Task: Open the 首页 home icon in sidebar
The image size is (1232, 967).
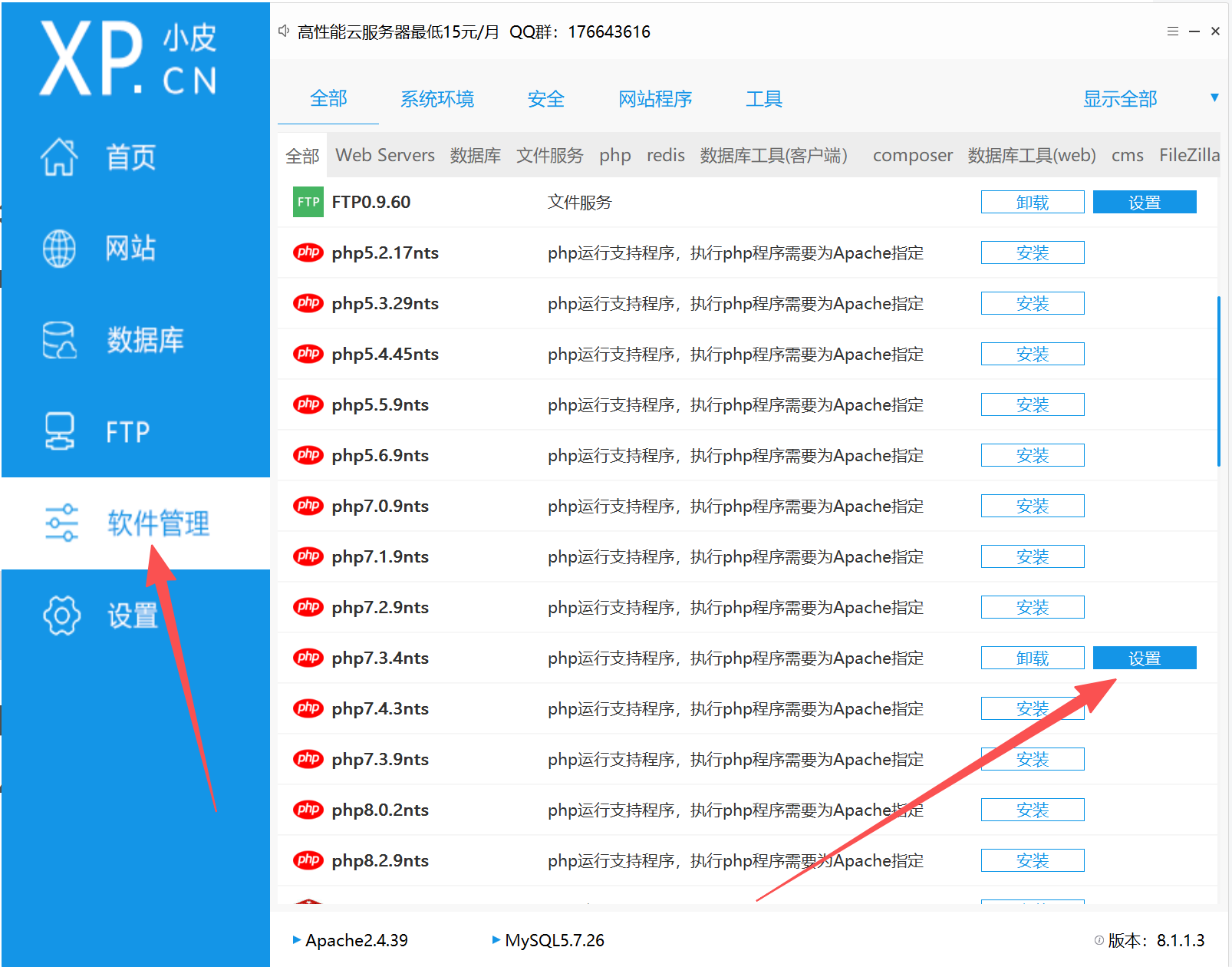Action: [x=59, y=157]
